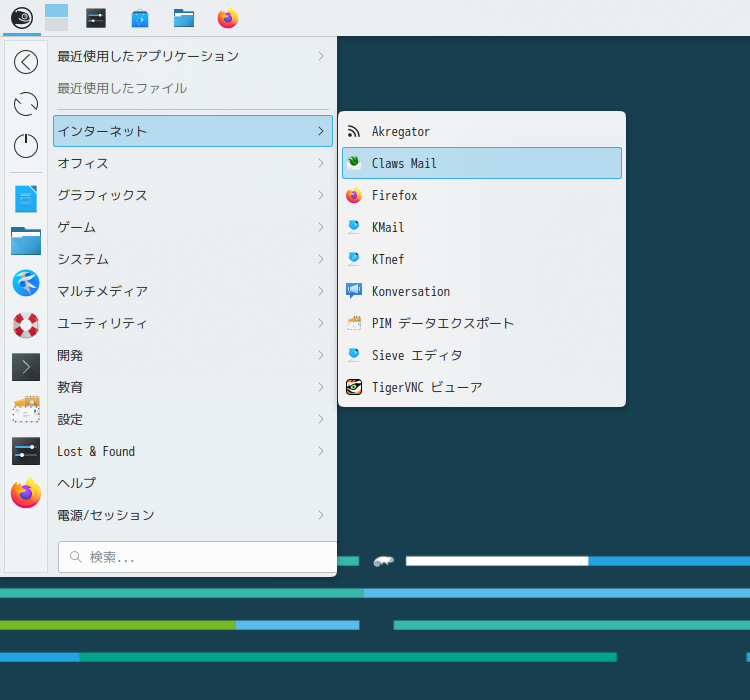The image size is (750, 700).
Task: Expand the 電源/セッション category arrow
Action: pos(321,515)
